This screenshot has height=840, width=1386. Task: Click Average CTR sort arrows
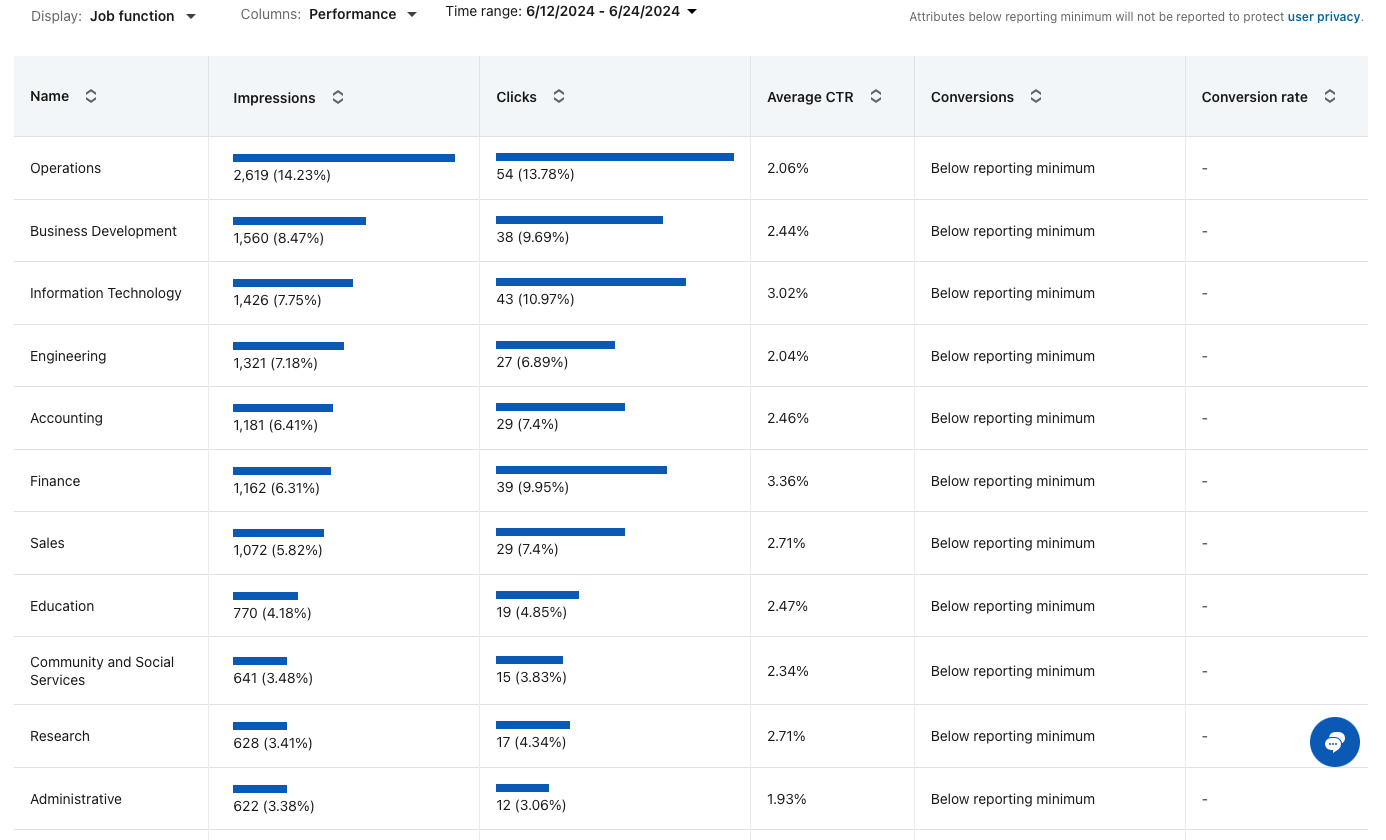coord(876,96)
